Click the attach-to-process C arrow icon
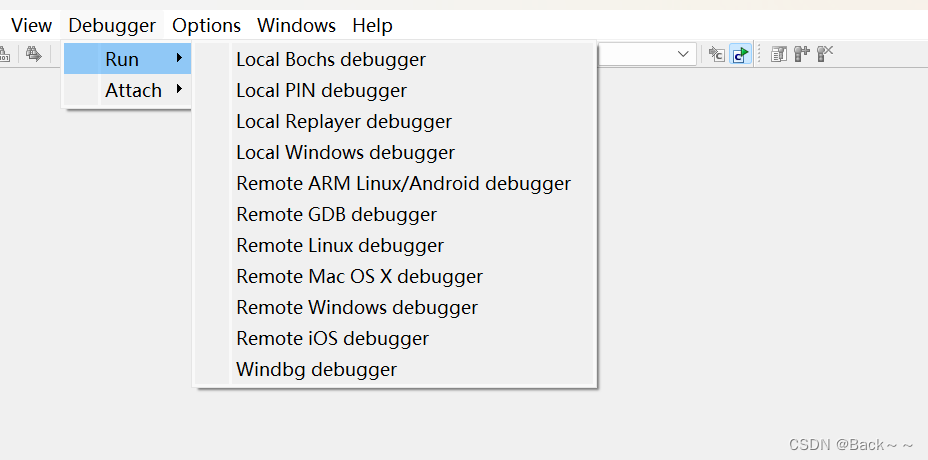The width and height of the screenshot is (928, 460). pyautogui.click(x=717, y=54)
